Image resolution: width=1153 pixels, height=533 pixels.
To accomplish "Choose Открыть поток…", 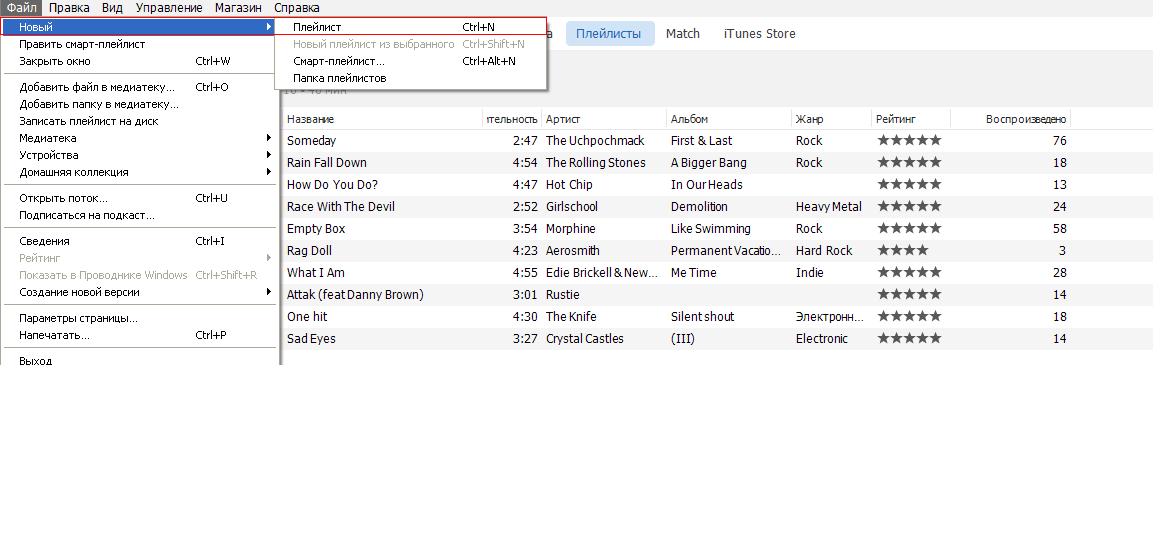I will pyautogui.click(x=139, y=198).
